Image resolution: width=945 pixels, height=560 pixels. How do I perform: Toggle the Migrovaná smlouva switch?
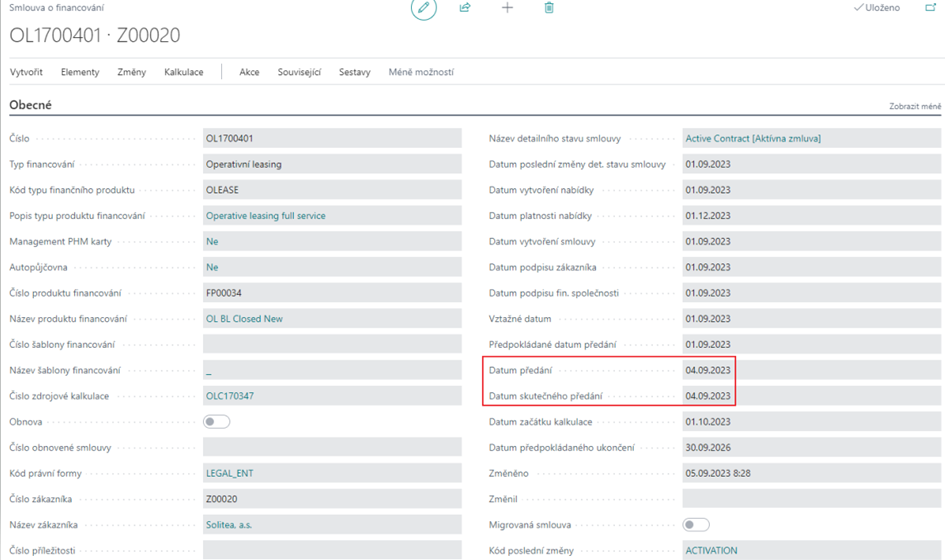696,524
